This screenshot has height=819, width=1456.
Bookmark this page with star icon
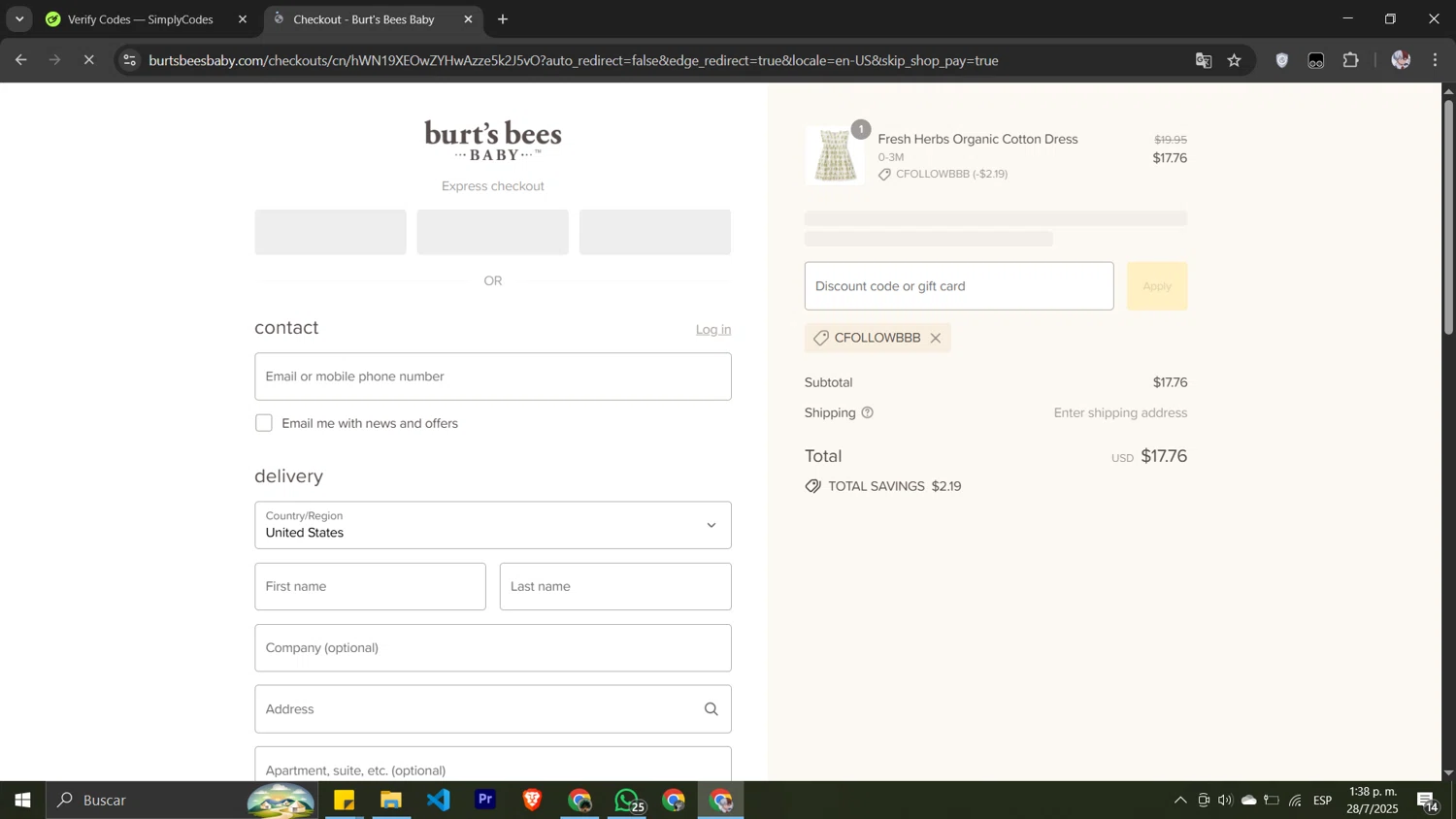point(1235,60)
